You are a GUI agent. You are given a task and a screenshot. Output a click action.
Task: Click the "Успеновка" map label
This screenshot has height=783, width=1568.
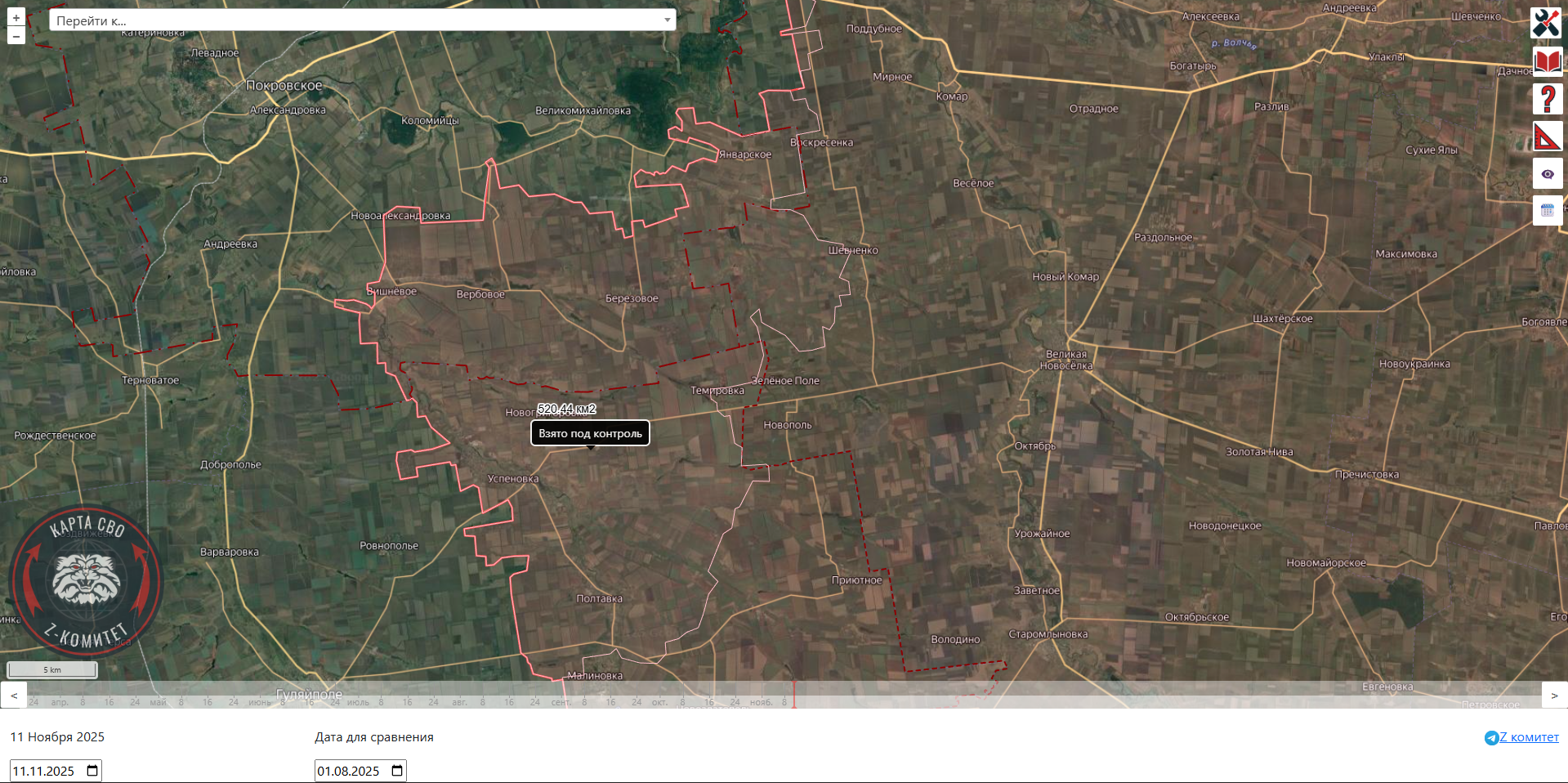(513, 479)
